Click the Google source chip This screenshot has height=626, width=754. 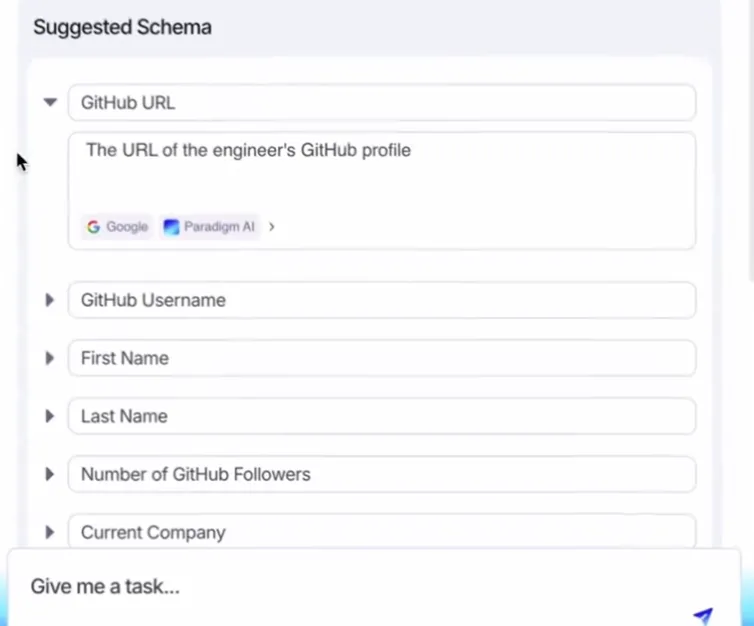117,227
